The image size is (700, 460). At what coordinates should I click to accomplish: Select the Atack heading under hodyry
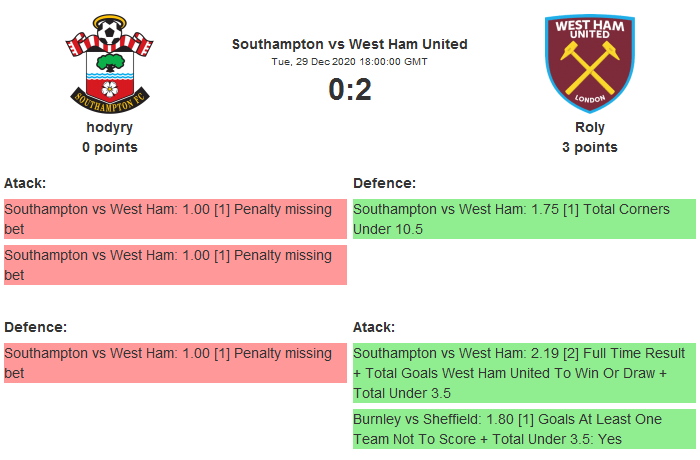pyautogui.click(x=25, y=183)
